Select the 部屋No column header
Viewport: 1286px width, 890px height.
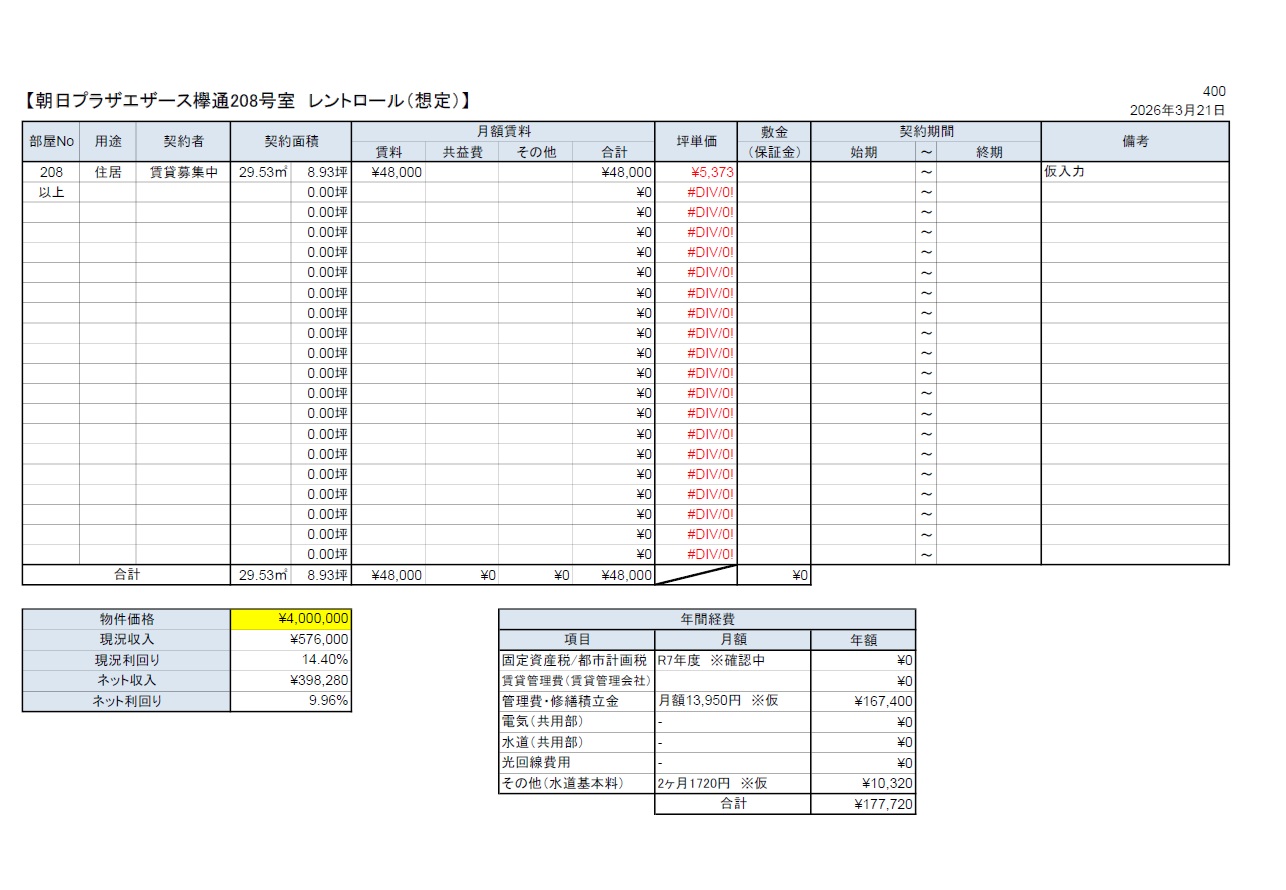pos(50,142)
